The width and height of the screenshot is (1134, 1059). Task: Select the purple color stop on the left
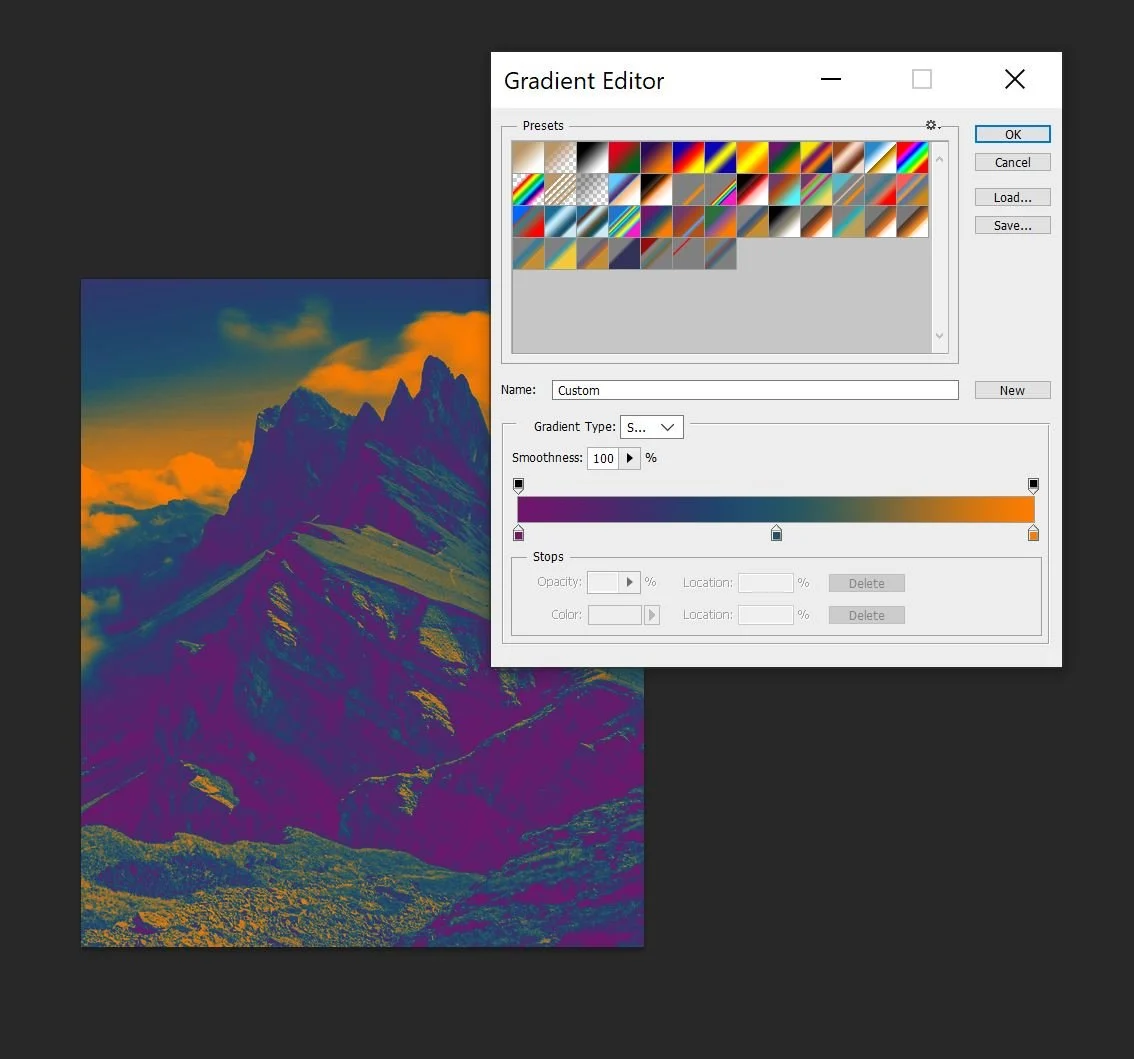[x=518, y=533]
